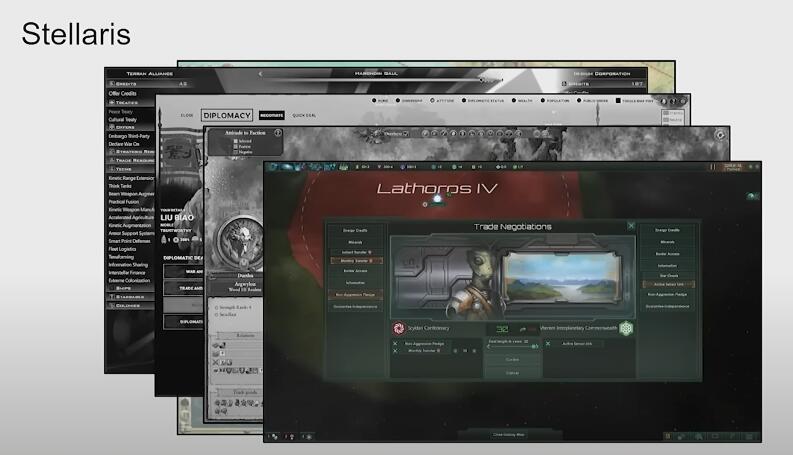Select Declare War On option
Image resolution: width=793 pixels, height=455 pixels.
(123, 144)
